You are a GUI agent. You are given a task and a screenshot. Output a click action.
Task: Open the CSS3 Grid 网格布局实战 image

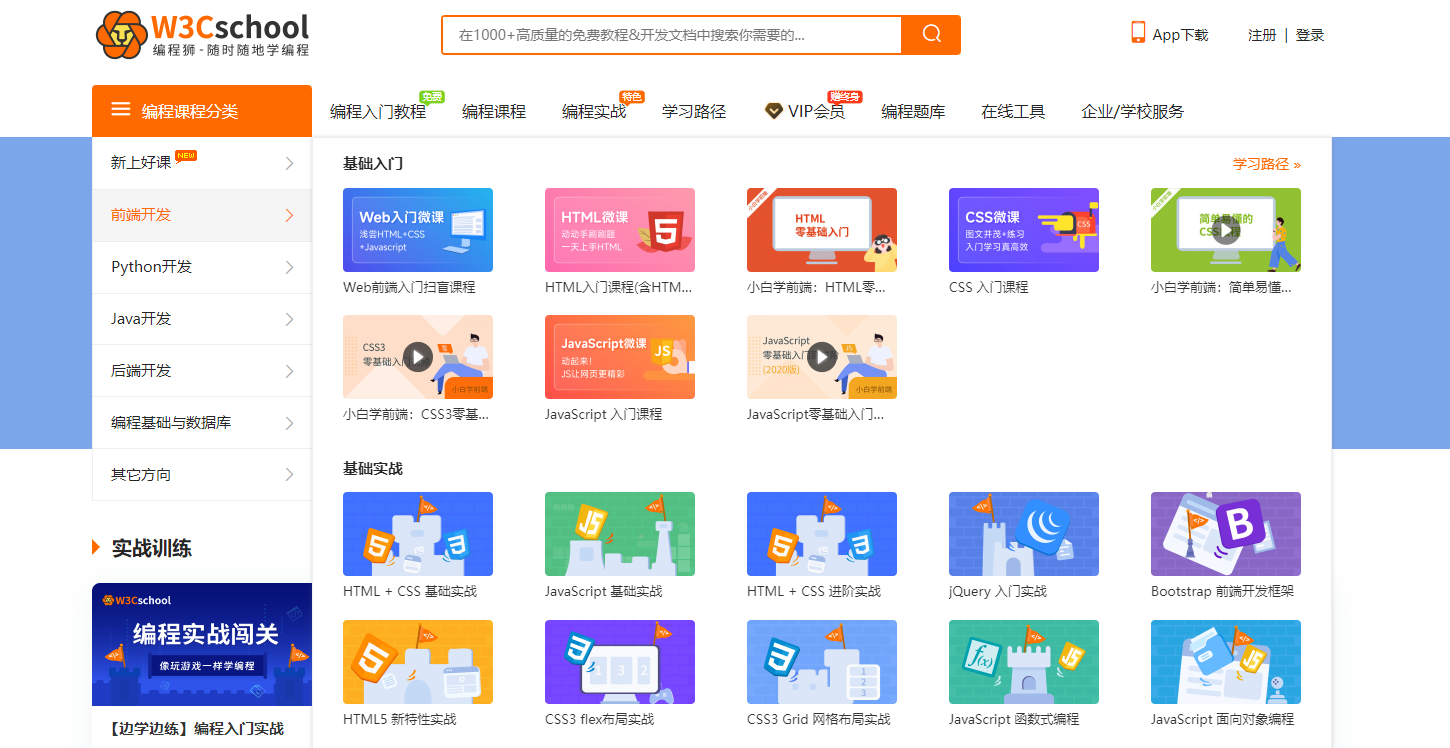[x=822, y=662]
